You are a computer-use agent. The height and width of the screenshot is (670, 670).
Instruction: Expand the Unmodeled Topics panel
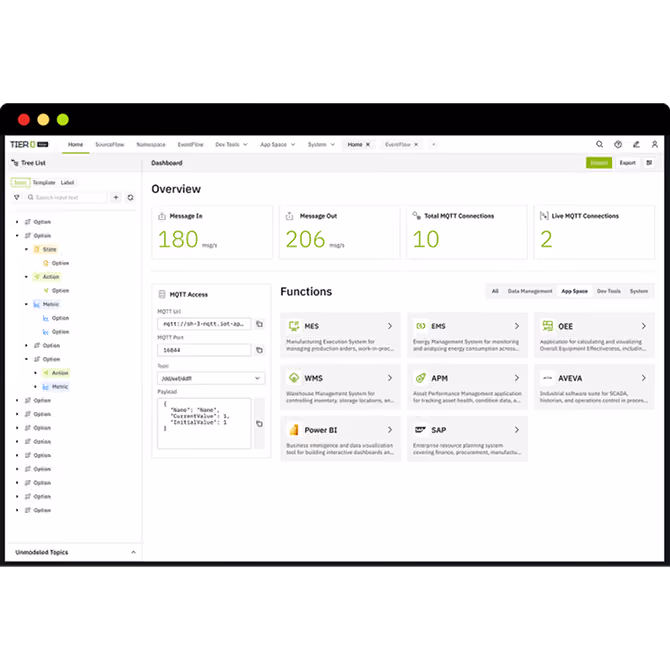[133, 552]
